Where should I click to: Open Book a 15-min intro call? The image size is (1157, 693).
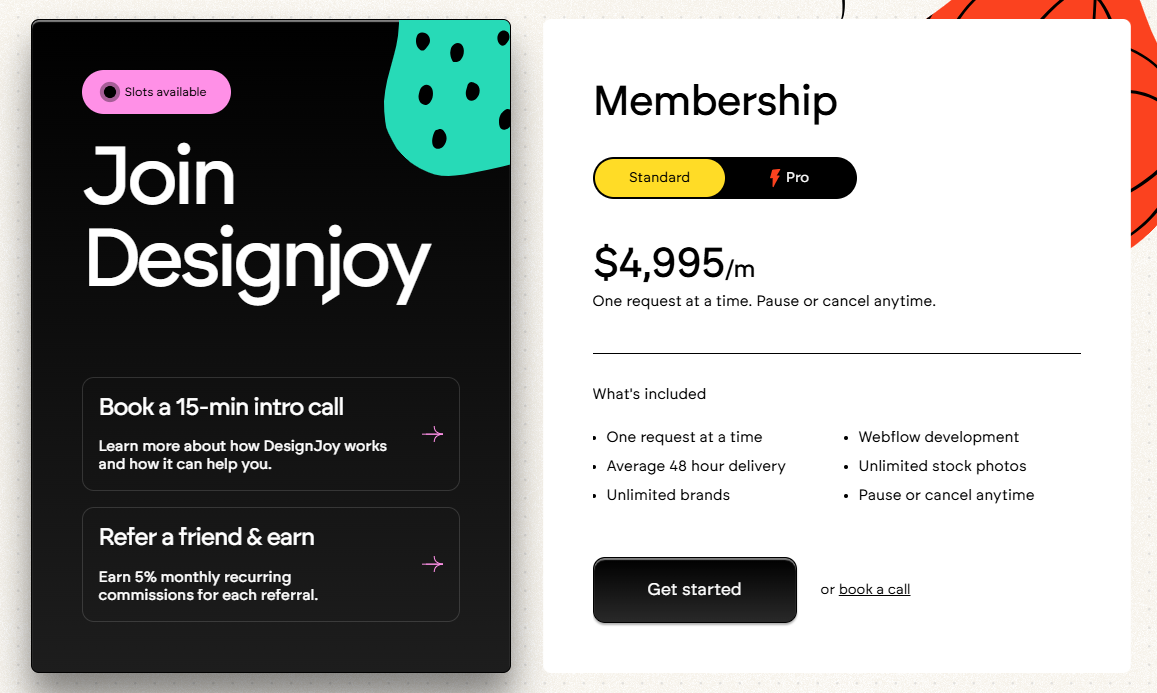(271, 434)
